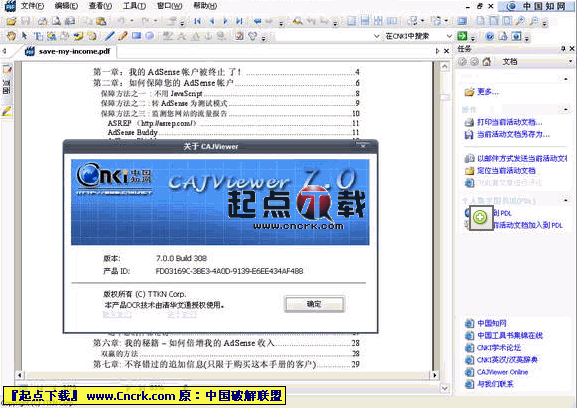This screenshot has height=408, width=577.
Task: Send document by email toolbar icon
Action: pyautogui.click(x=70, y=21)
